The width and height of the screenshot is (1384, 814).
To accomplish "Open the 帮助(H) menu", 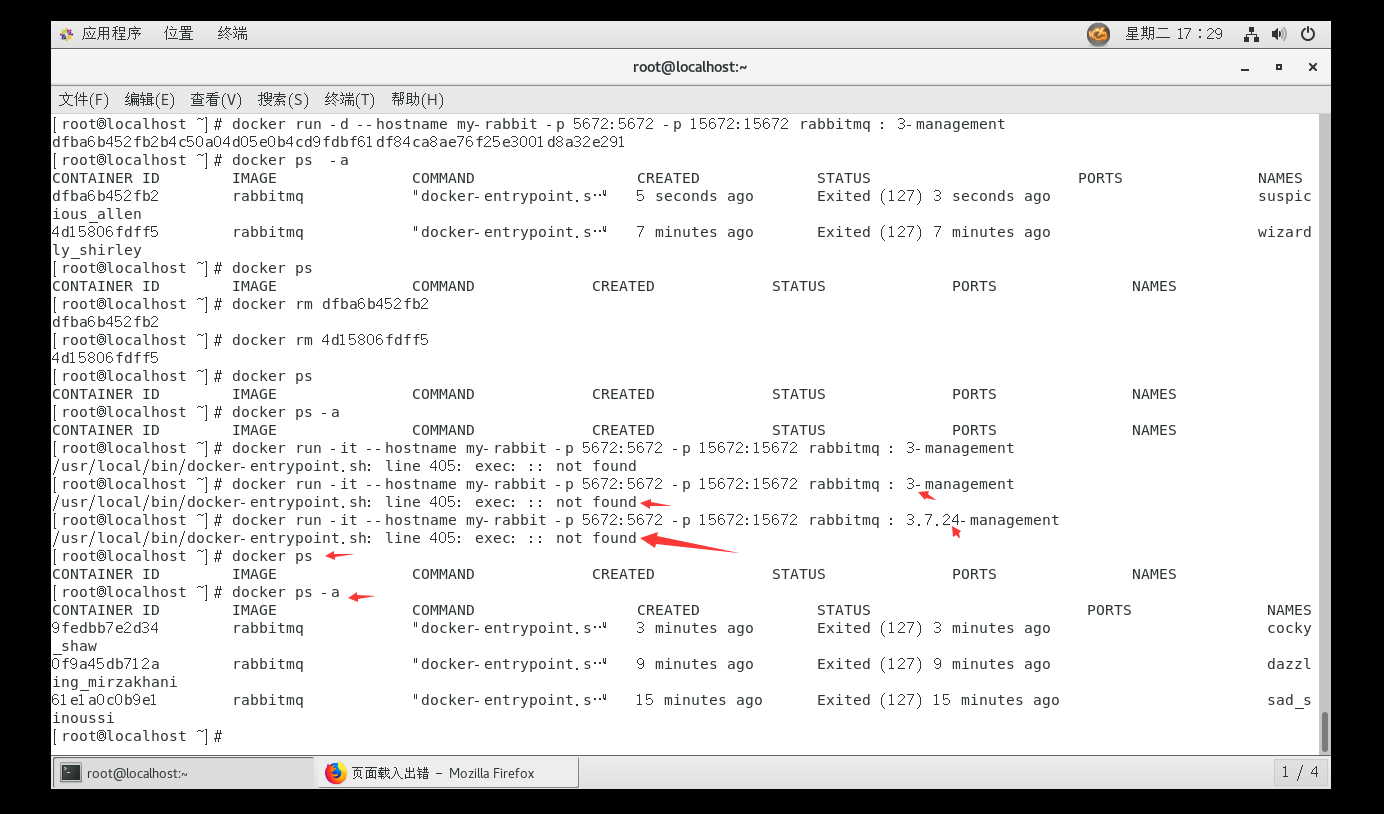I will (x=417, y=99).
